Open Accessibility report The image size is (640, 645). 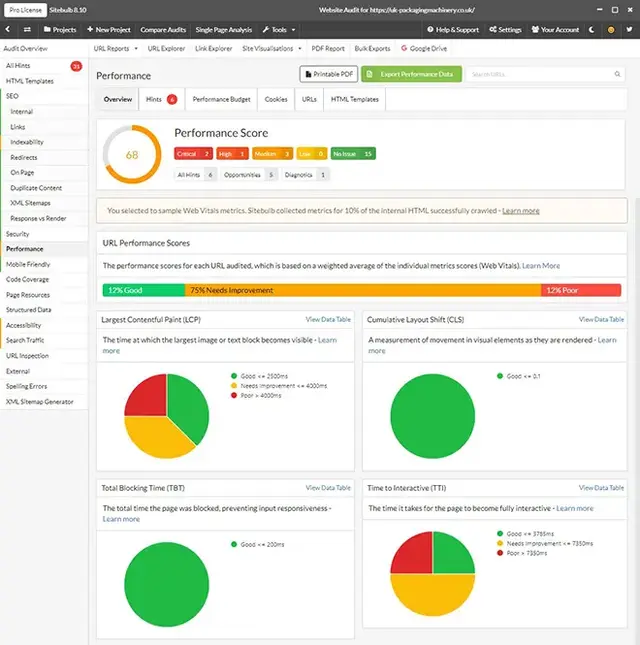click(x=23, y=325)
